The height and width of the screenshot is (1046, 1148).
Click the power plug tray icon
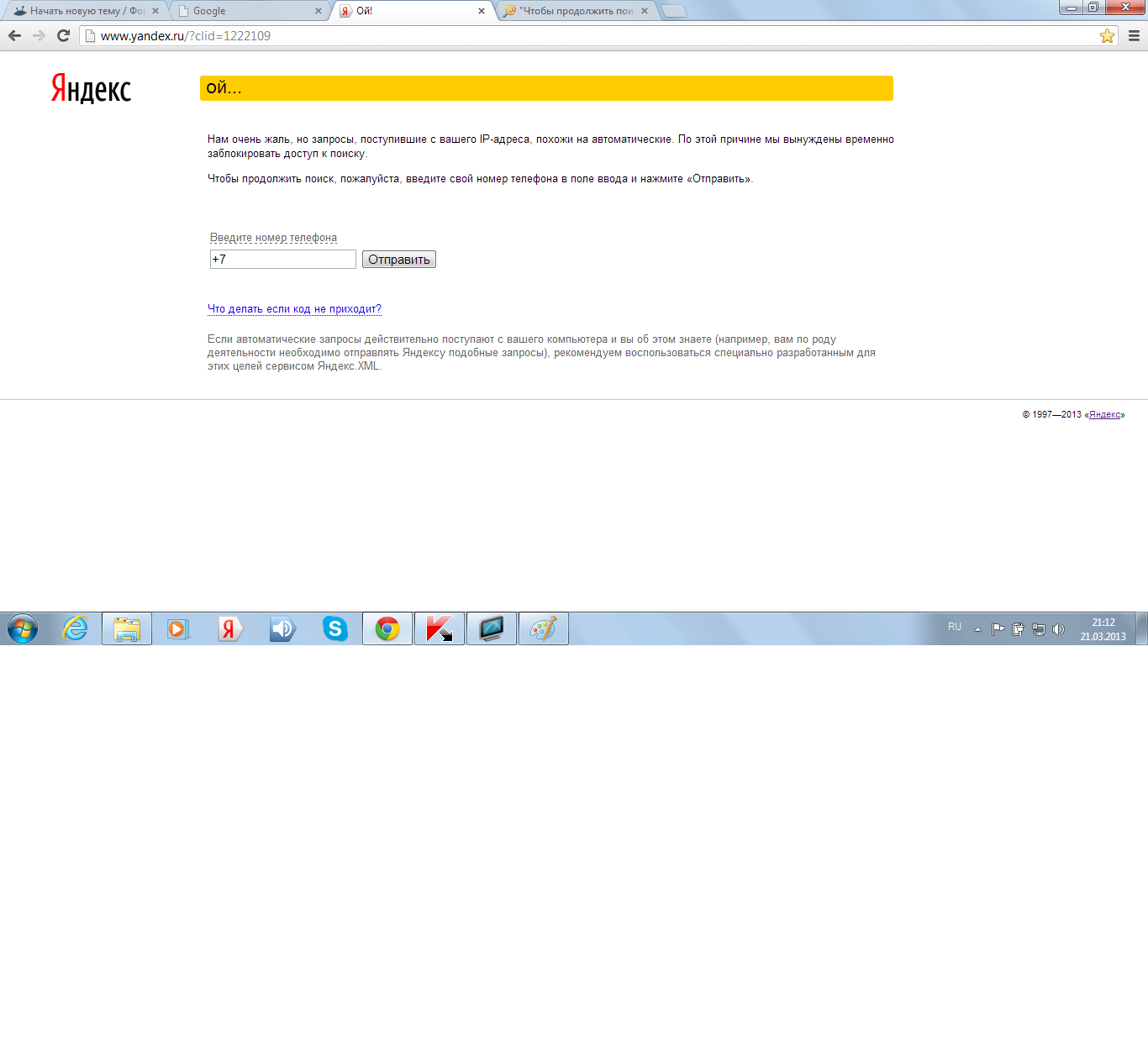pos(1018,629)
